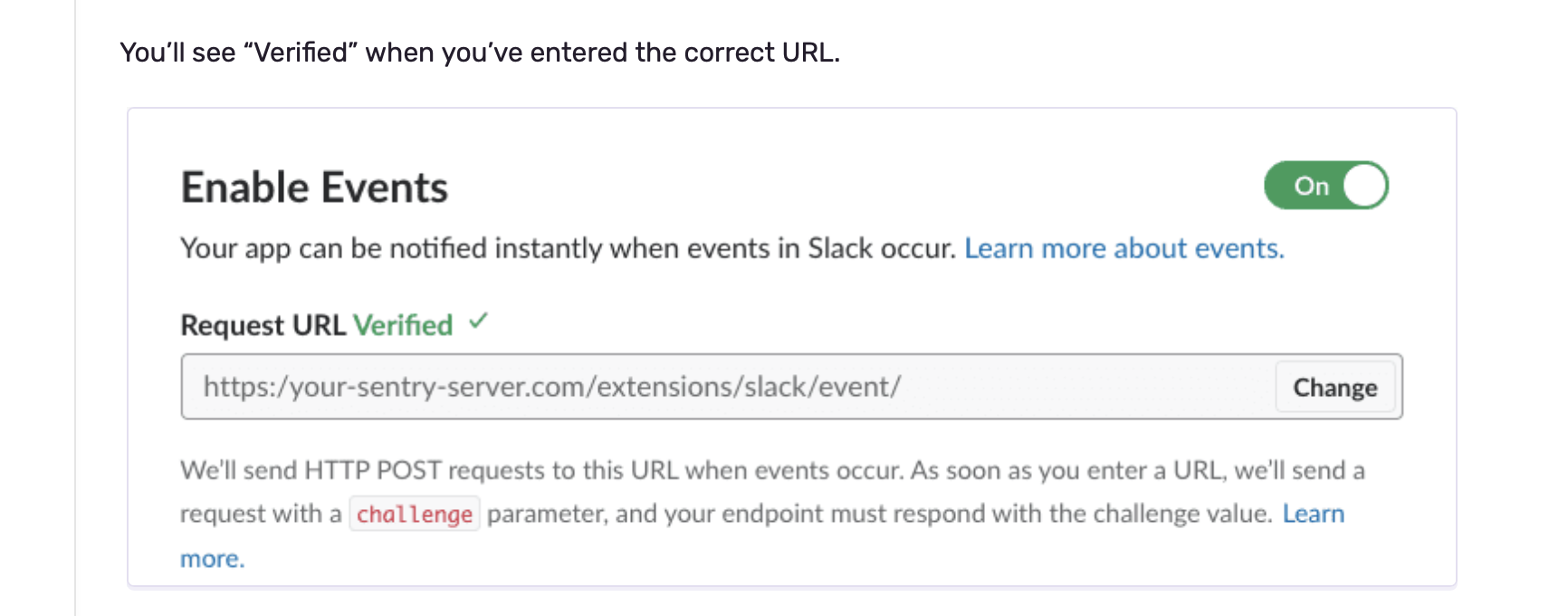Click the green Verified checkmark
Viewport: 1568px width, 616px height.
point(480,322)
